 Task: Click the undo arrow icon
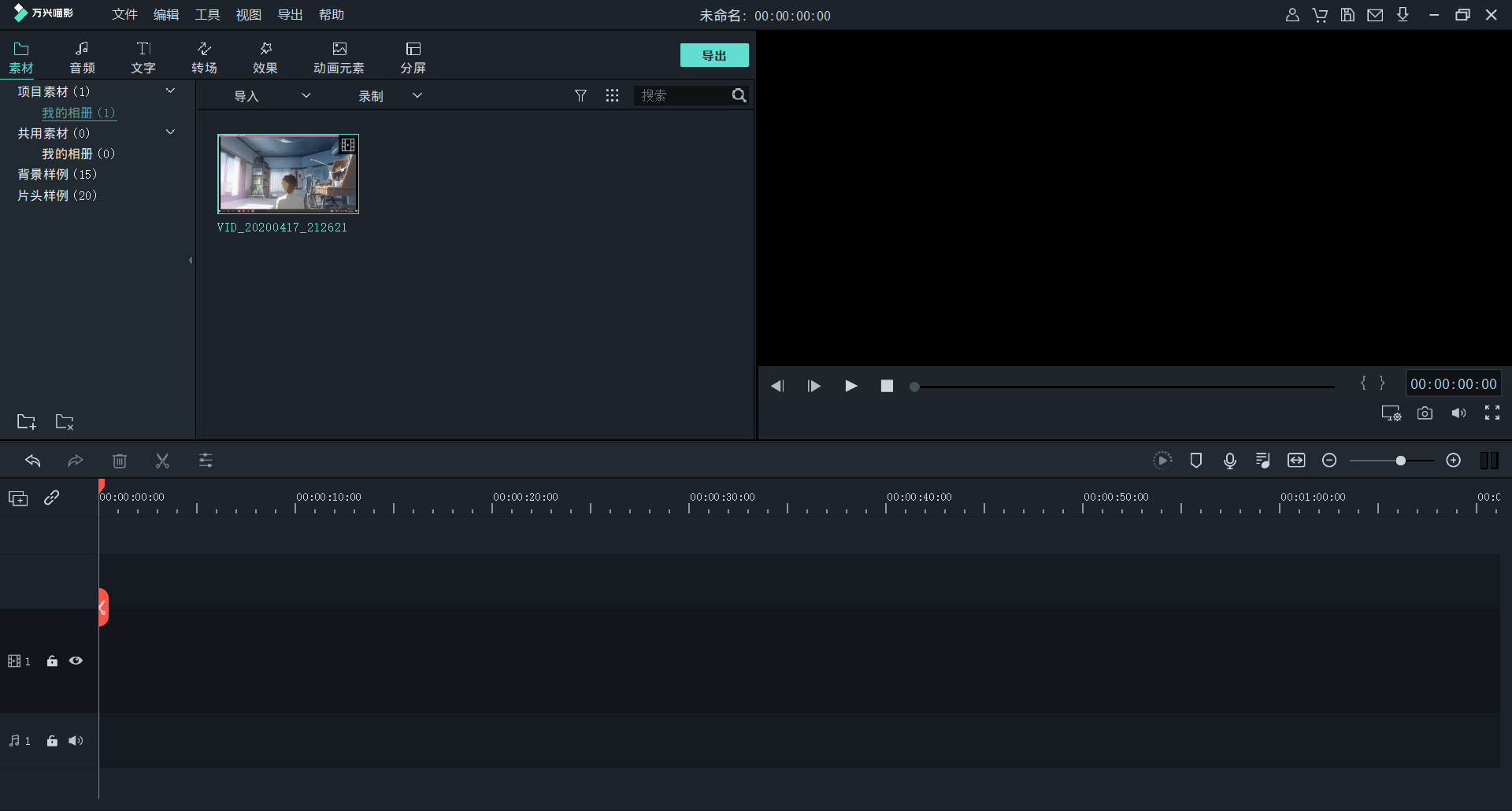(33, 461)
